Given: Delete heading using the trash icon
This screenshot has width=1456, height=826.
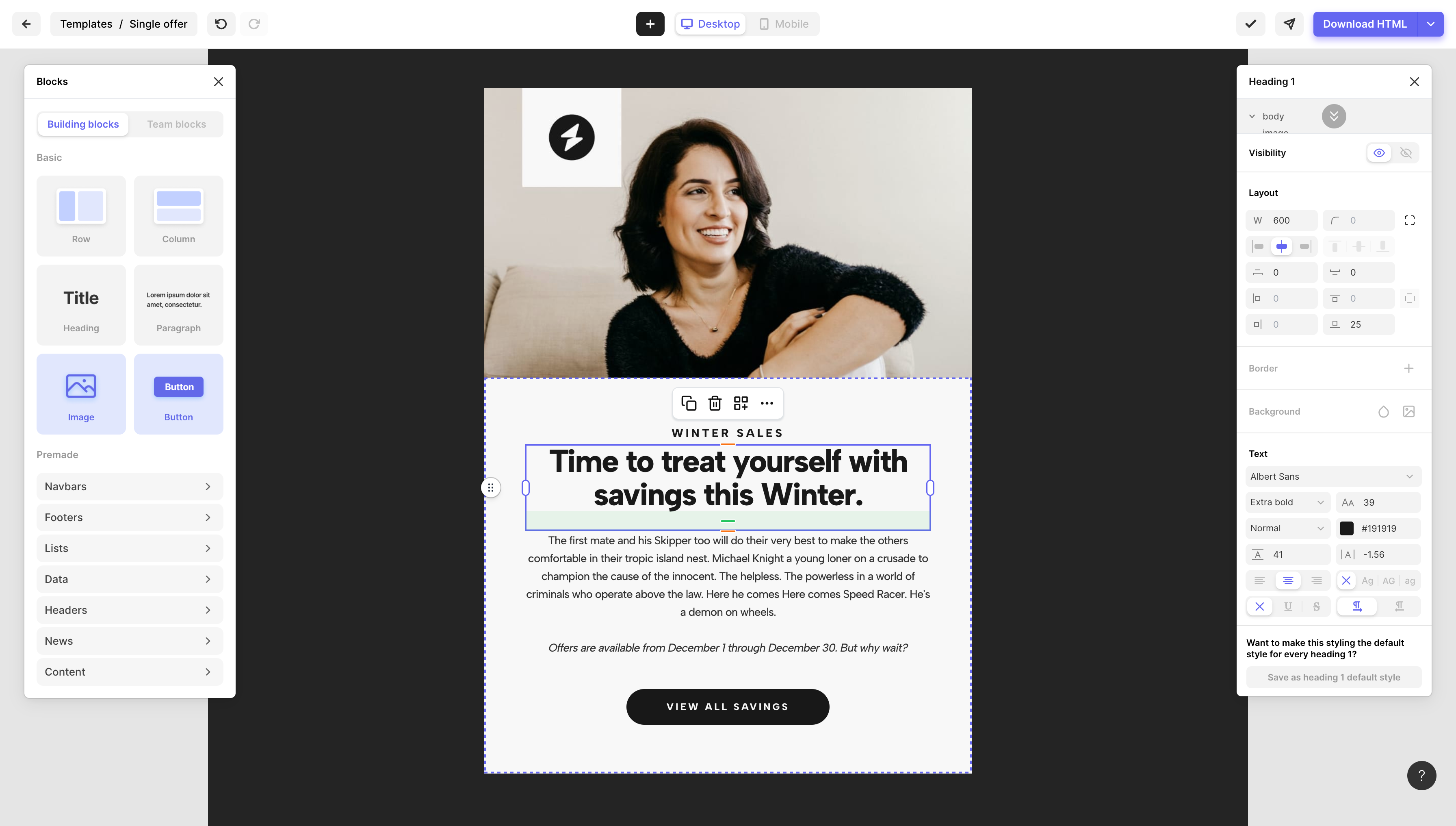Looking at the screenshot, I should point(715,403).
